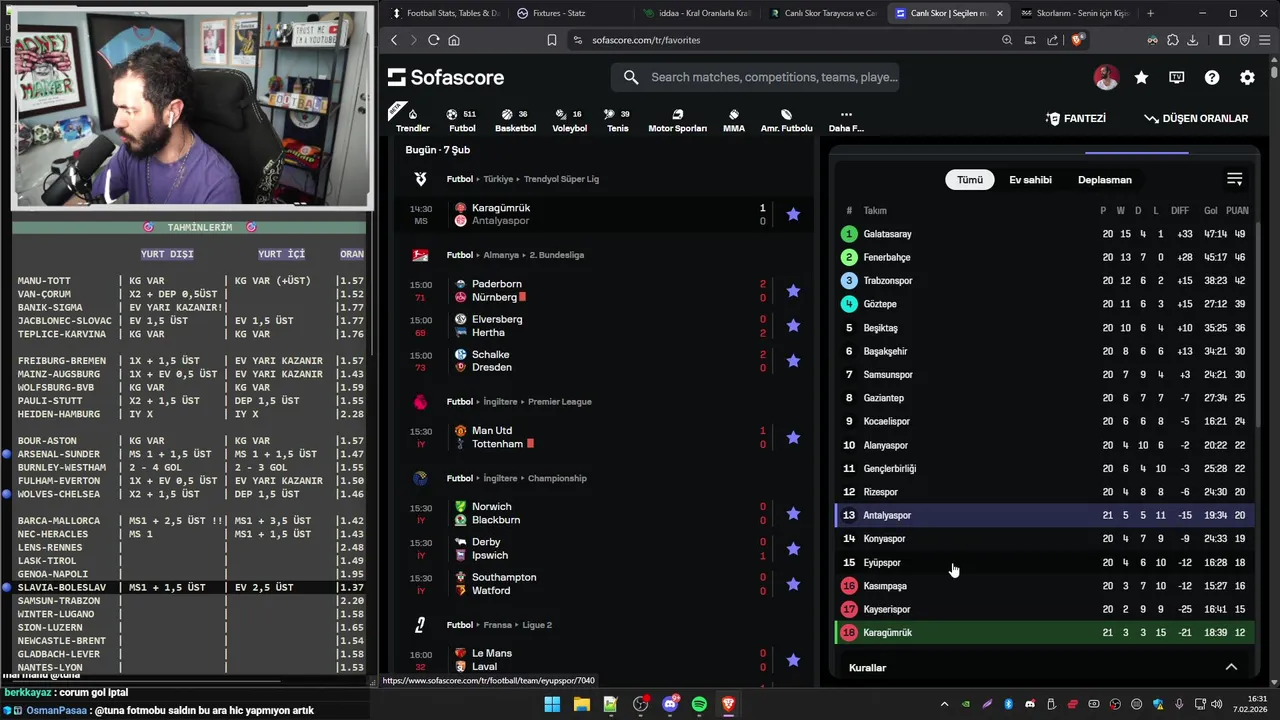Collapse the Kurallar section
1280x720 pixels.
[x=1231, y=667]
